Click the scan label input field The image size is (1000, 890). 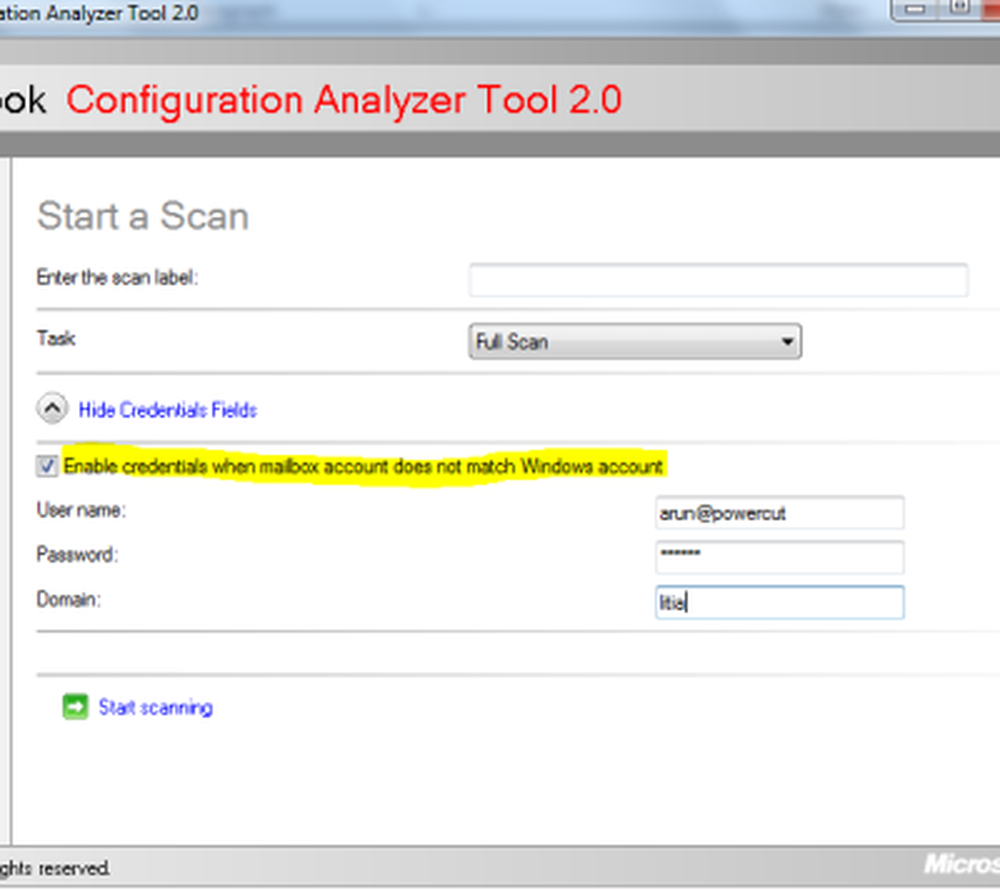[x=719, y=279]
